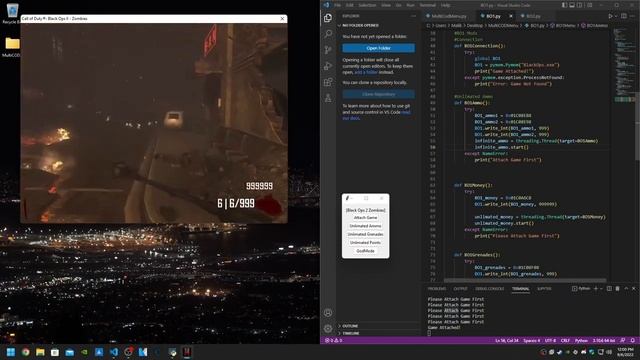Viewport: 640px width, 360px height.
Task: Open the Run and Debug view icon
Action: [328, 66]
